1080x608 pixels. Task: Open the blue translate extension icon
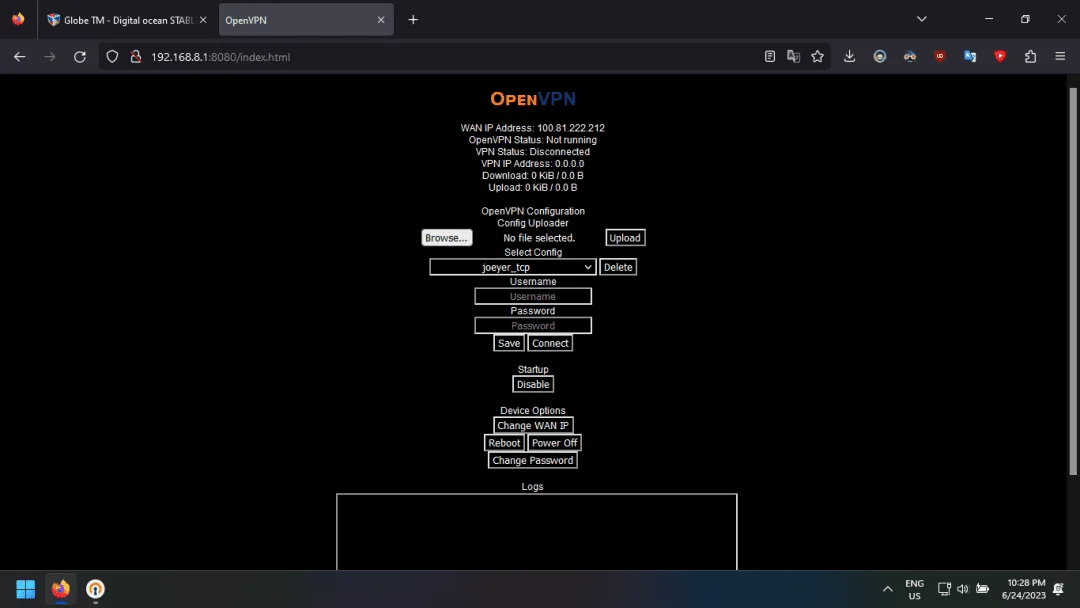coord(970,56)
